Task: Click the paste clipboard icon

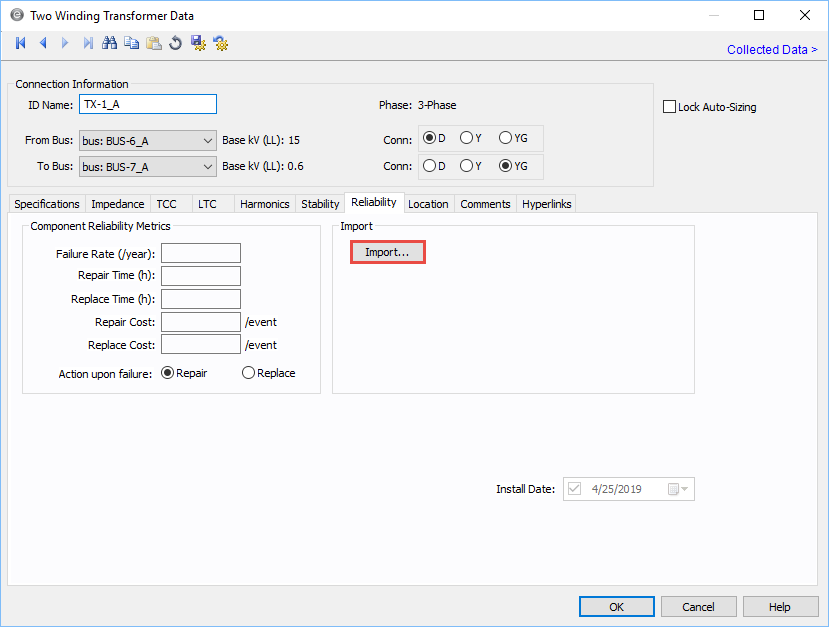Action: [x=154, y=43]
